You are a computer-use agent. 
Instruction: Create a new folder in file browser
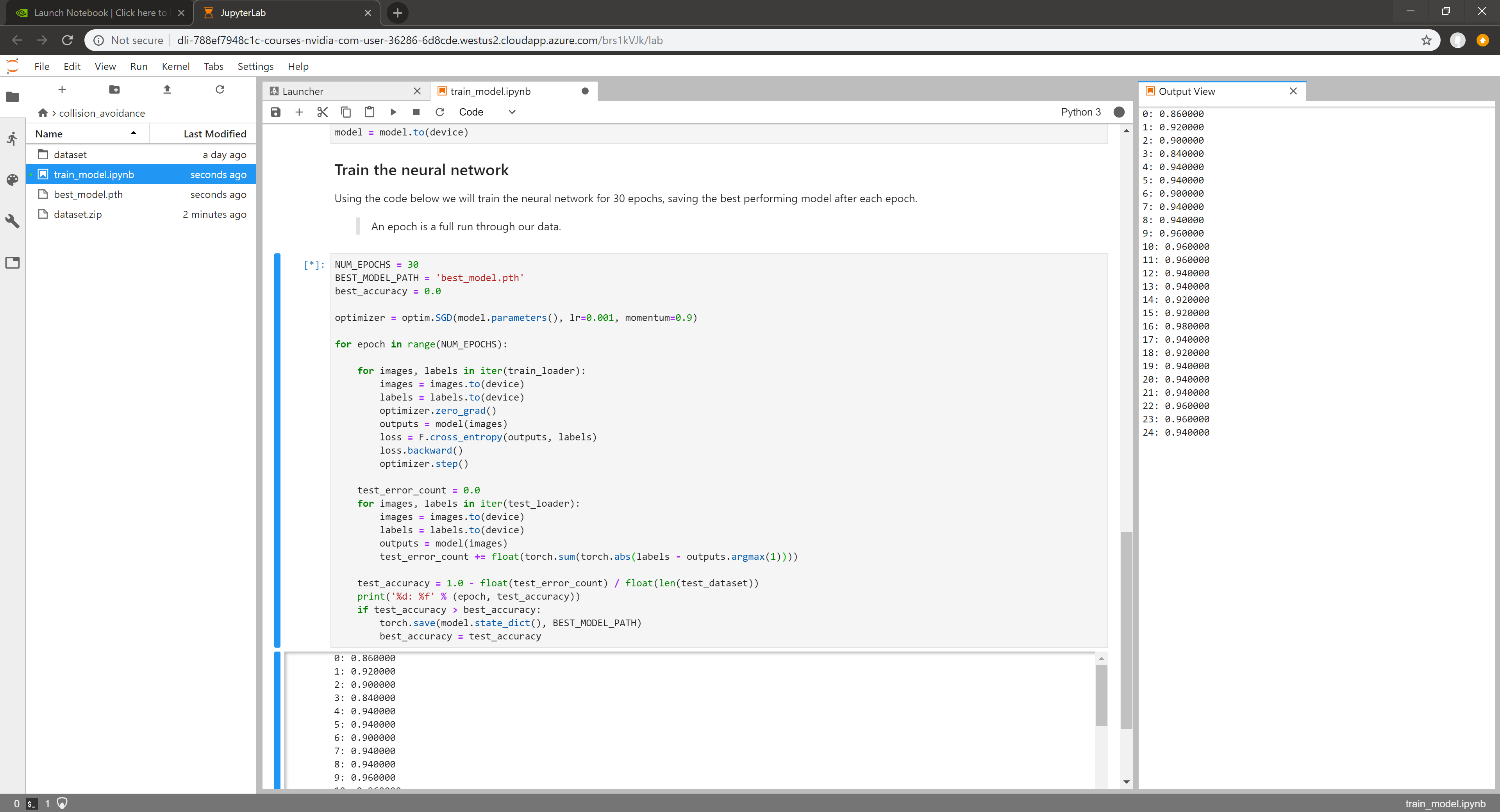[114, 89]
